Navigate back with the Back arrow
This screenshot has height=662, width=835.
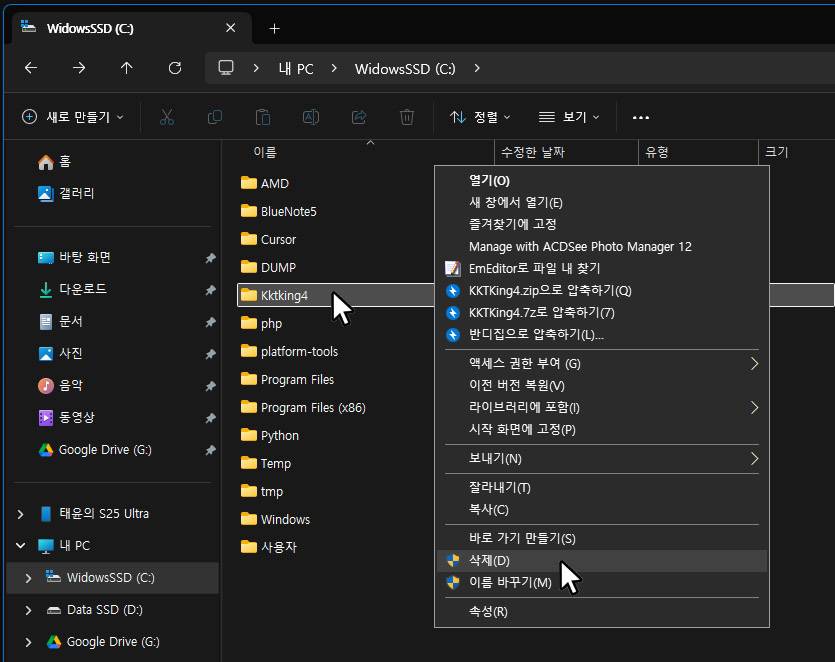point(31,68)
